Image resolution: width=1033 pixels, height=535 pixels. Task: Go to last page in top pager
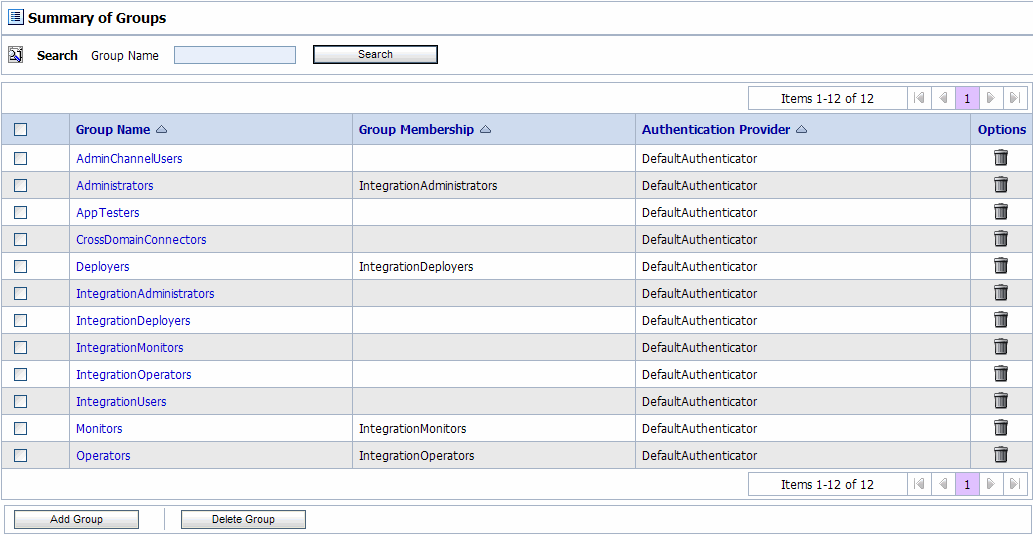click(1015, 98)
